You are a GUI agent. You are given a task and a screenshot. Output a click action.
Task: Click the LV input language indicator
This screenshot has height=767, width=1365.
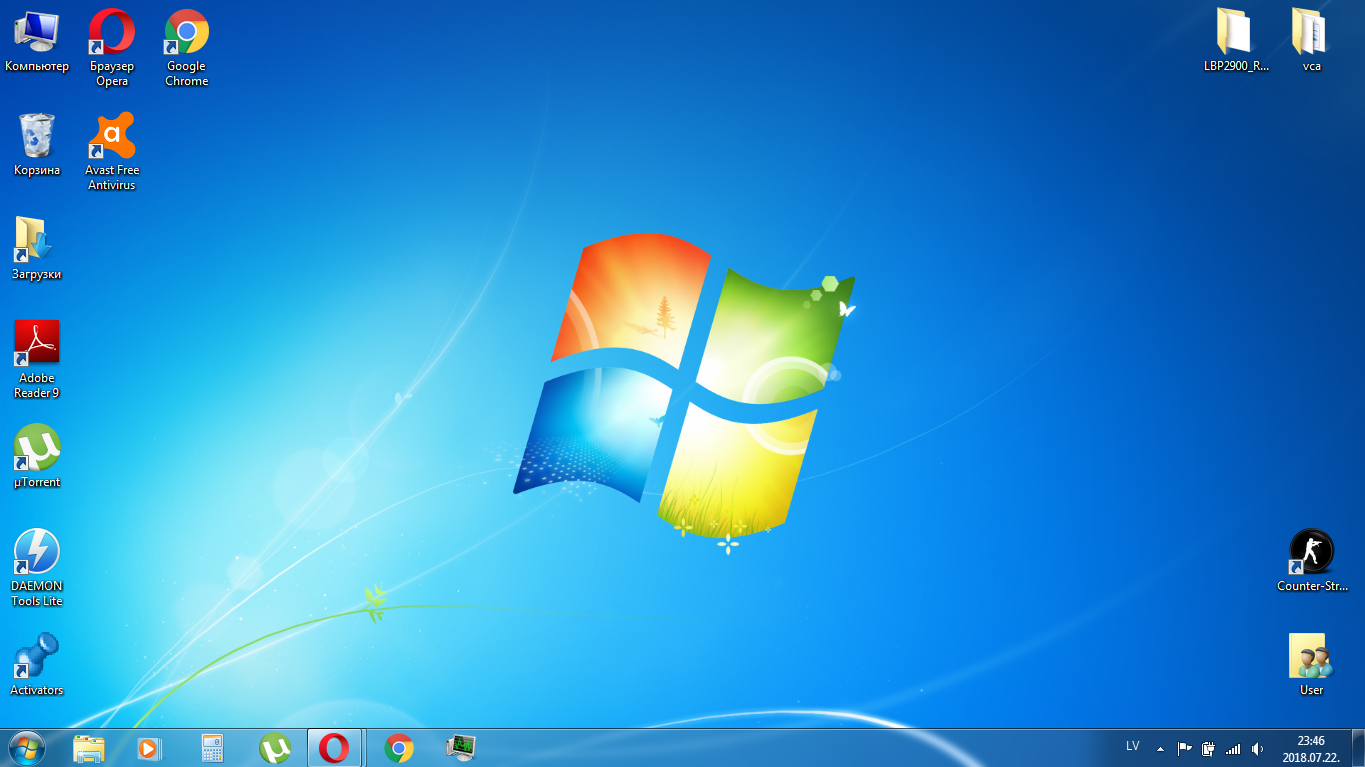tap(1133, 747)
